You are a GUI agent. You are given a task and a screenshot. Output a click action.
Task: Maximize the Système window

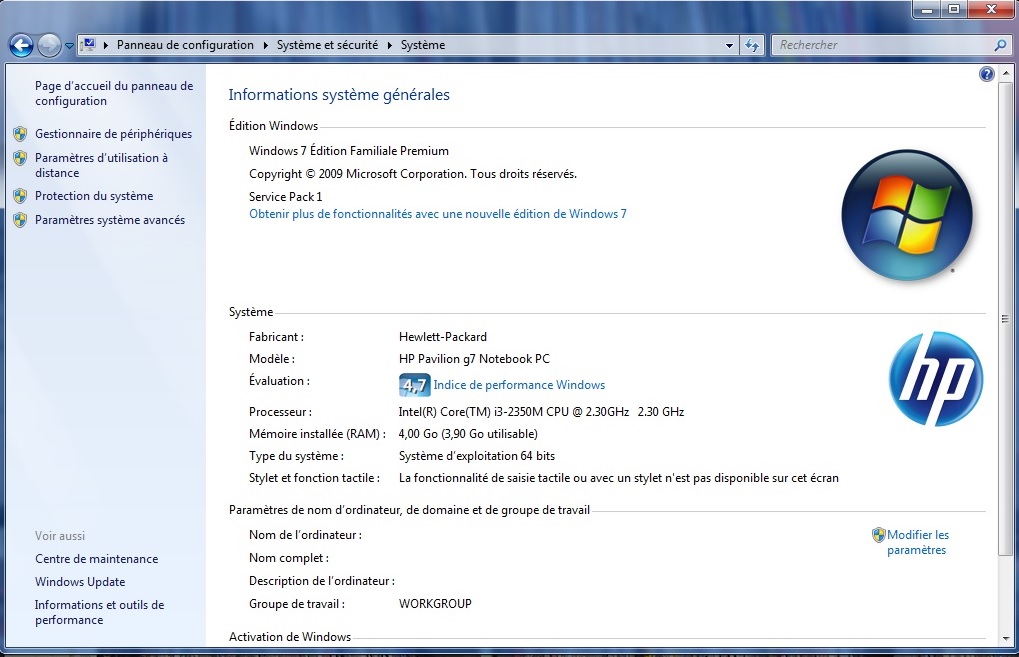pos(954,9)
